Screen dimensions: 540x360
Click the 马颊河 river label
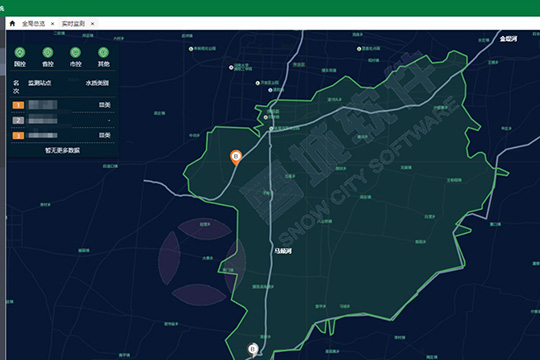283,251
